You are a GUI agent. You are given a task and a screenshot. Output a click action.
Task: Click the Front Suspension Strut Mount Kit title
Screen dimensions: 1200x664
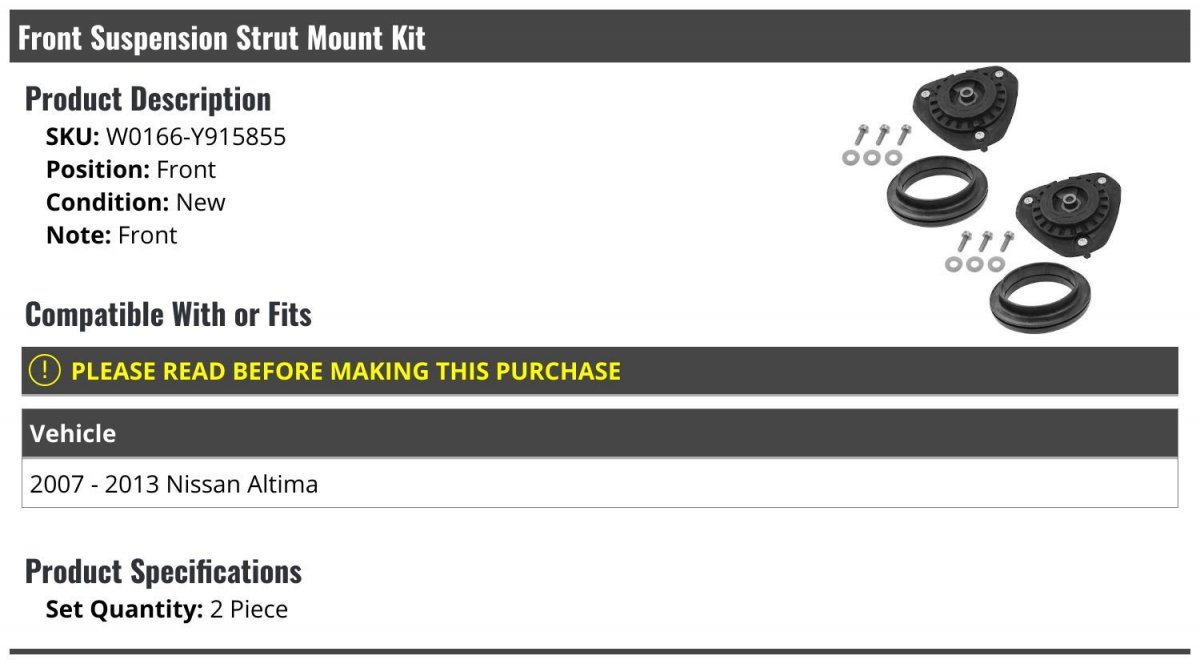click(x=222, y=38)
